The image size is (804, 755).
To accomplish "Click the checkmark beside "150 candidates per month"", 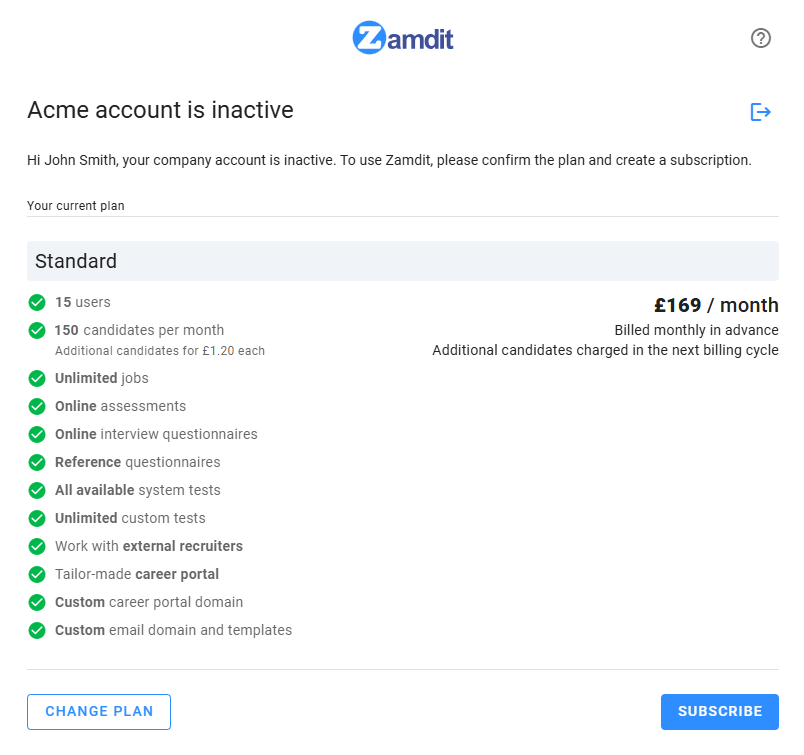I will (x=37, y=330).
